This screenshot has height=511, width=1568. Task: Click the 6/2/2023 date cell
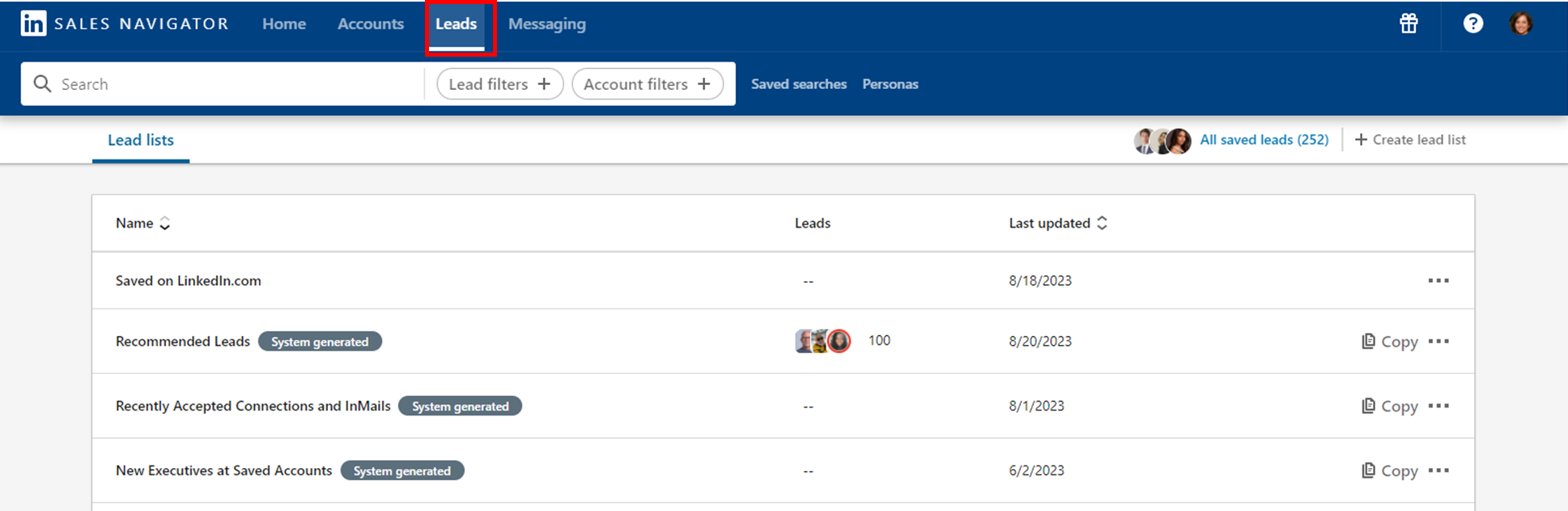(x=1036, y=471)
